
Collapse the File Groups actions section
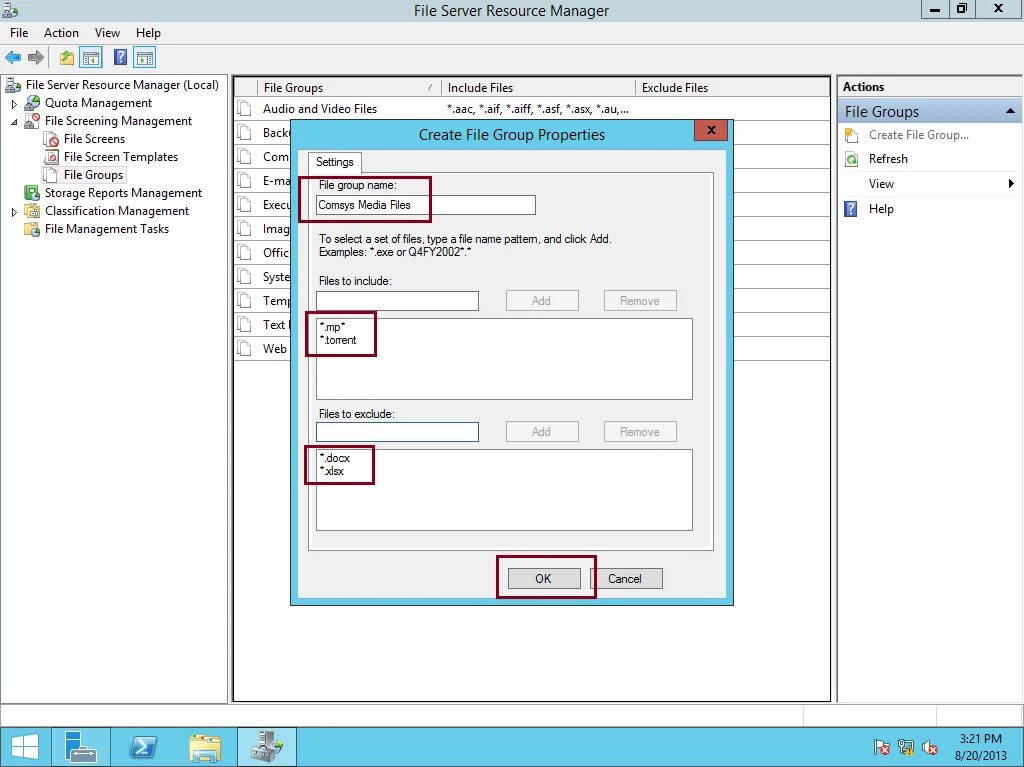[x=1010, y=112]
